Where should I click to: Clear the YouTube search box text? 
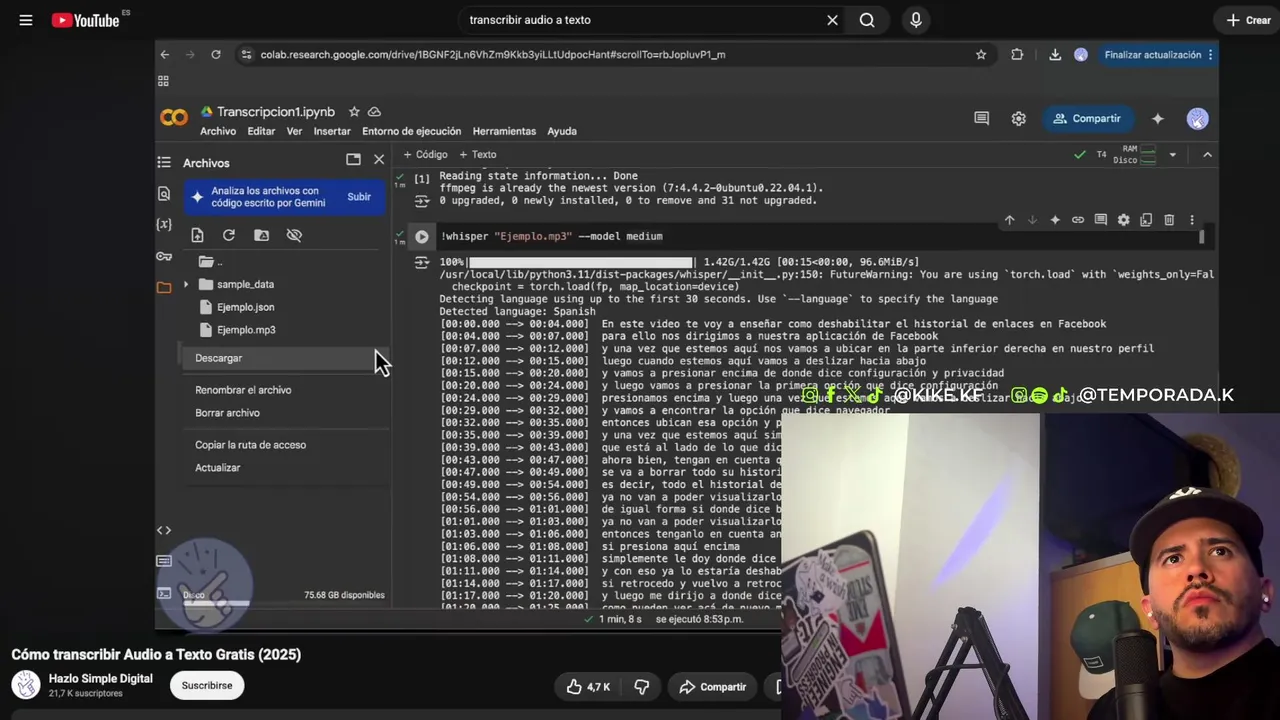832,20
